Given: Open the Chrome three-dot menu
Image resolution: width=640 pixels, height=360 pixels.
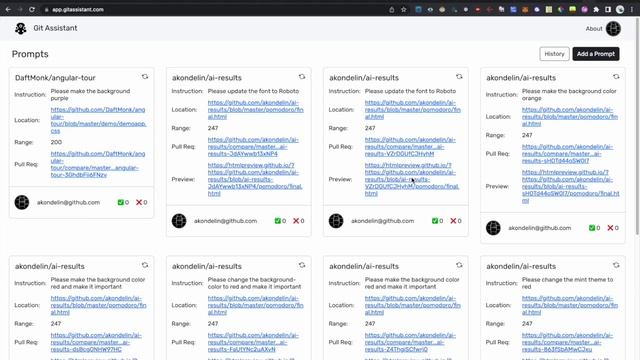Looking at the screenshot, I should (x=631, y=9).
